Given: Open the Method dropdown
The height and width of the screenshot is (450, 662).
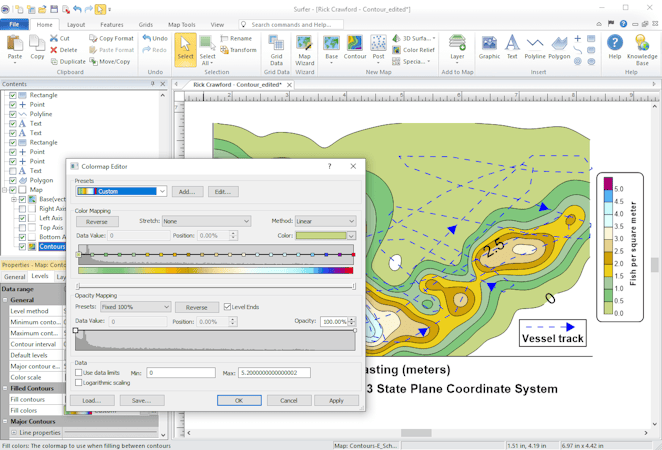Looking at the screenshot, I should click(326, 221).
